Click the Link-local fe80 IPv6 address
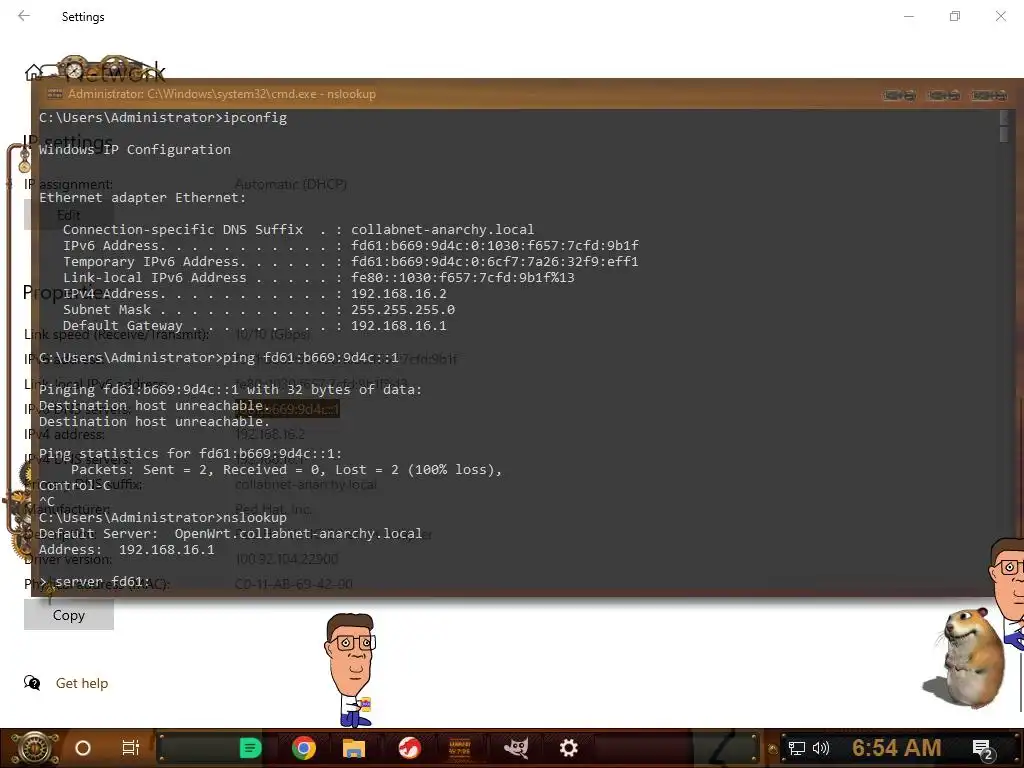 pyautogui.click(x=463, y=278)
